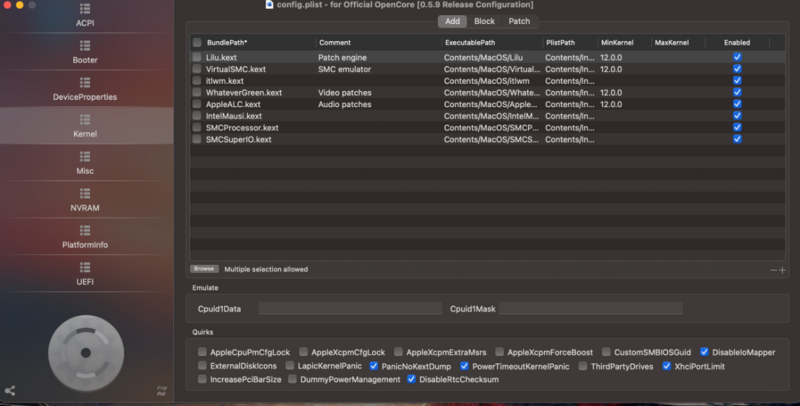Enable the LapicKernelPanic quirk
The width and height of the screenshot is (800, 406).
(x=290, y=366)
